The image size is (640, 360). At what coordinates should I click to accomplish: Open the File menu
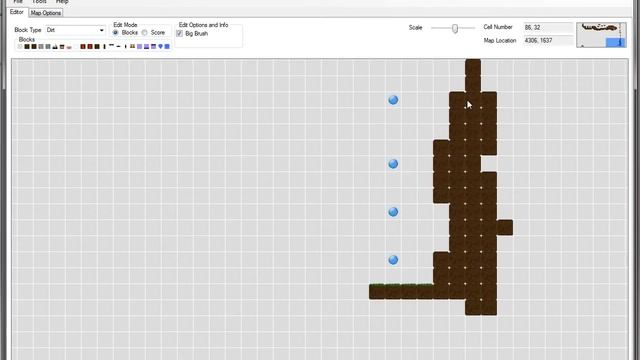pos(18,2)
